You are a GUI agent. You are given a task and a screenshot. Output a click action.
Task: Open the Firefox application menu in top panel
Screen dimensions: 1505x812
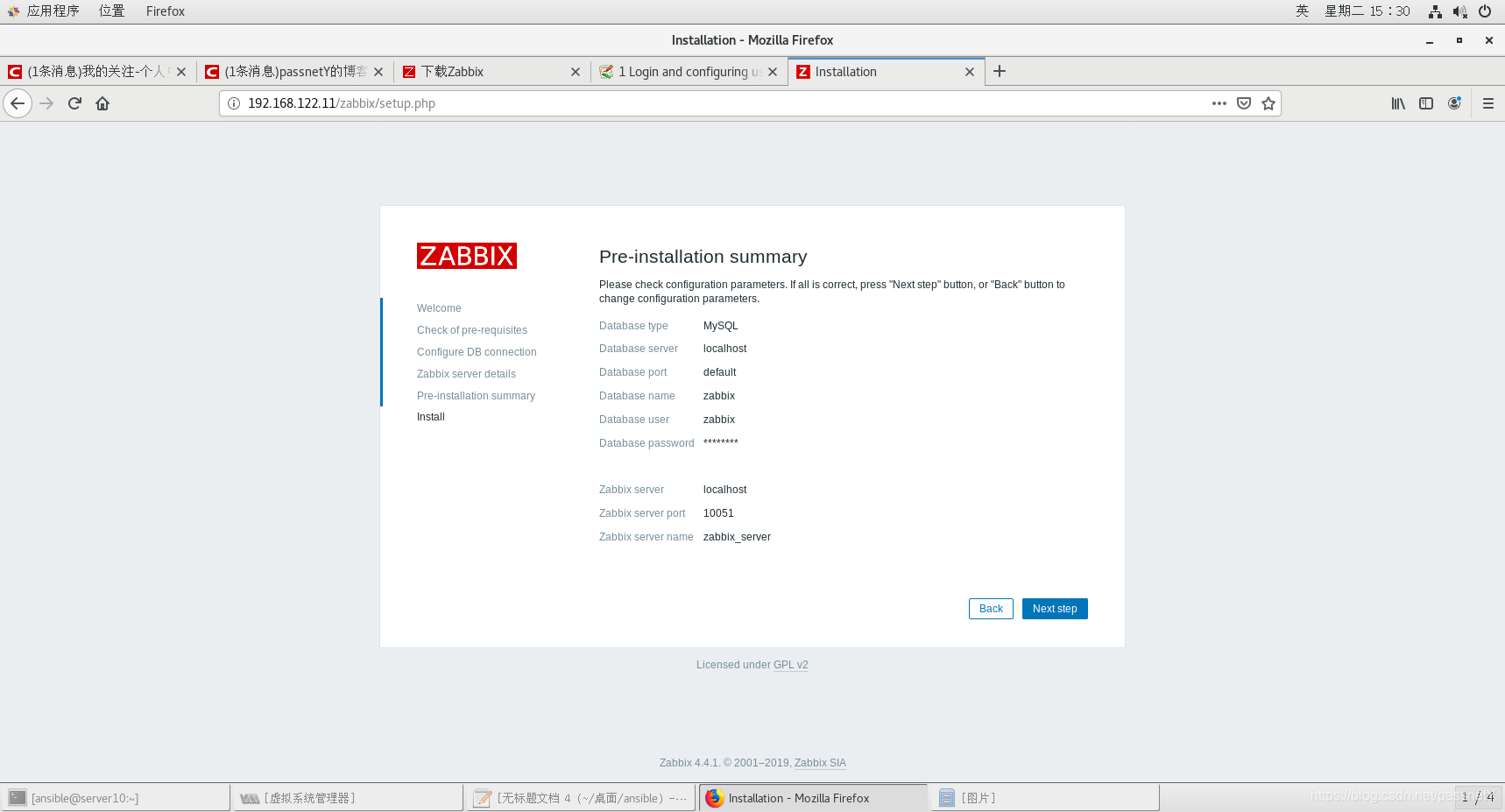coord(166,11)
